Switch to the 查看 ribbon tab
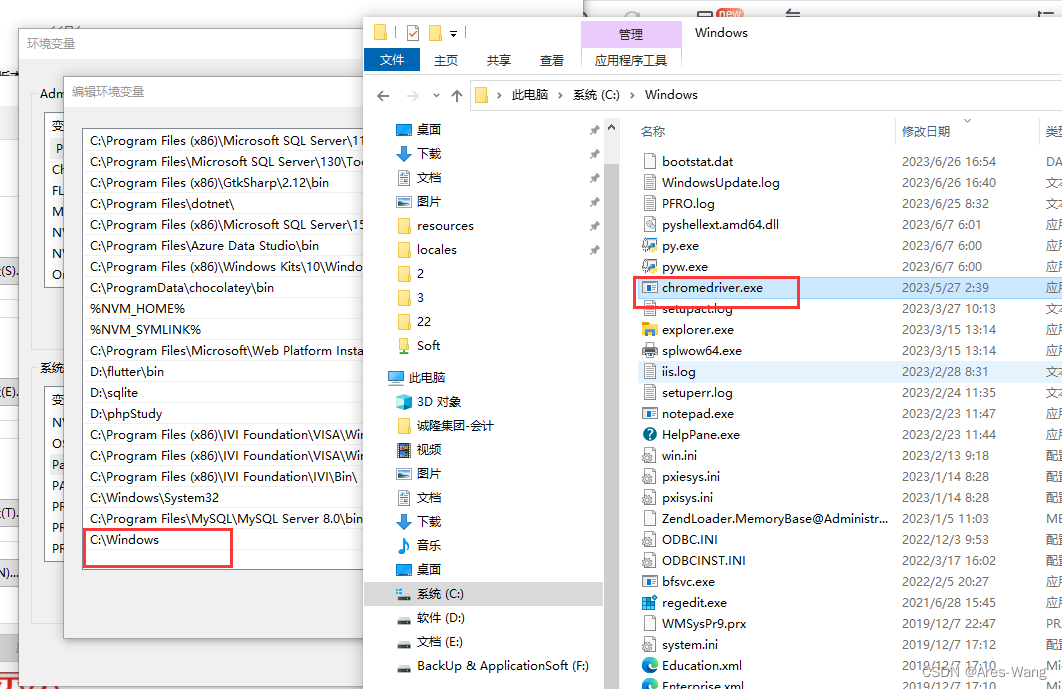Viewport: 1062px width, 689px height. point(551,60)
